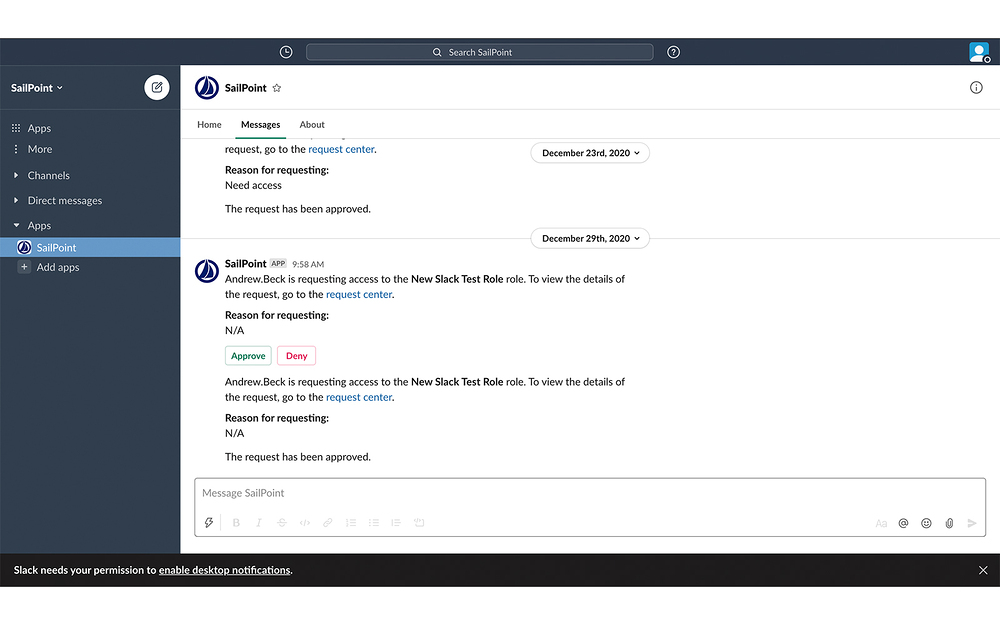Select the SailPoint app in the sidebar
Image resolution: width=1000 pixels, height=625 pixels.
[90, 247]
